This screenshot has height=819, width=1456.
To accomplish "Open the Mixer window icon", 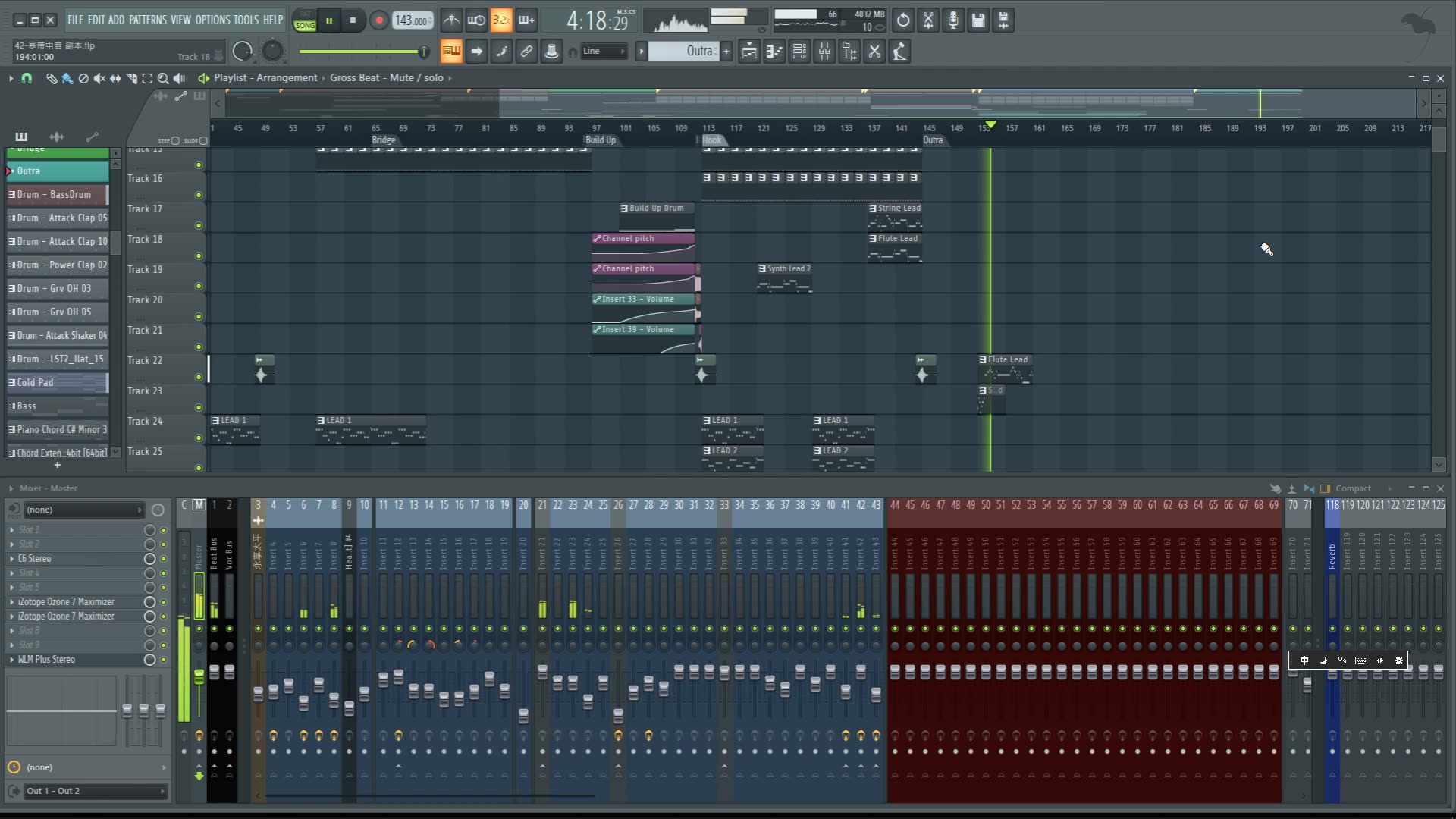I will pos(824,52).
